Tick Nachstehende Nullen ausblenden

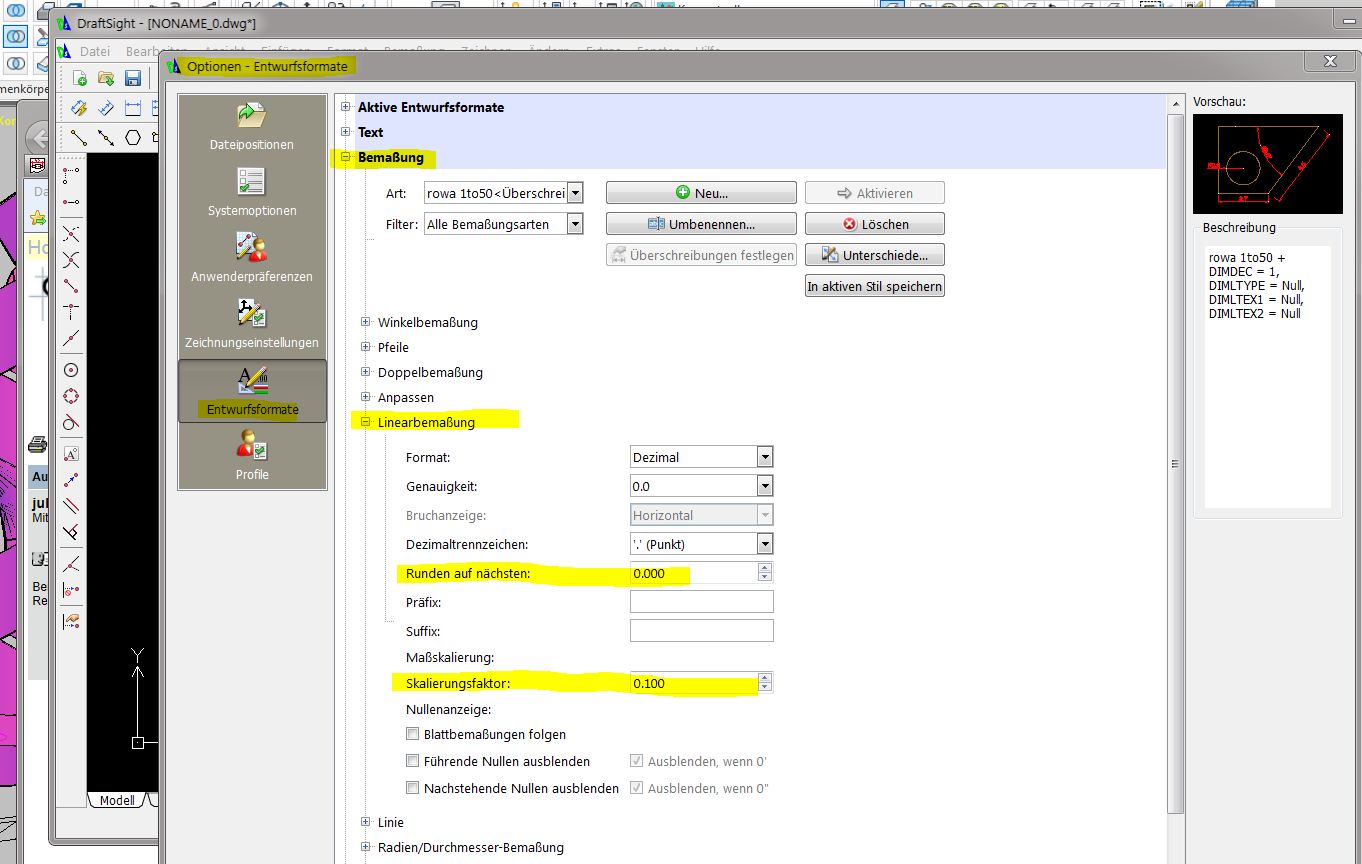click(413, 788)
